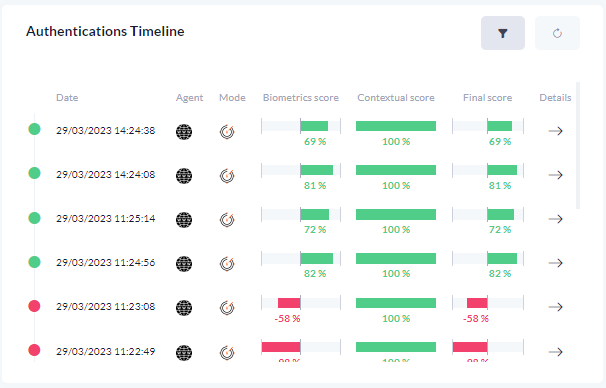Open details arrow for 11:24:56 entry
This screenshot has height=388, width=606.
tap(555, 263)
